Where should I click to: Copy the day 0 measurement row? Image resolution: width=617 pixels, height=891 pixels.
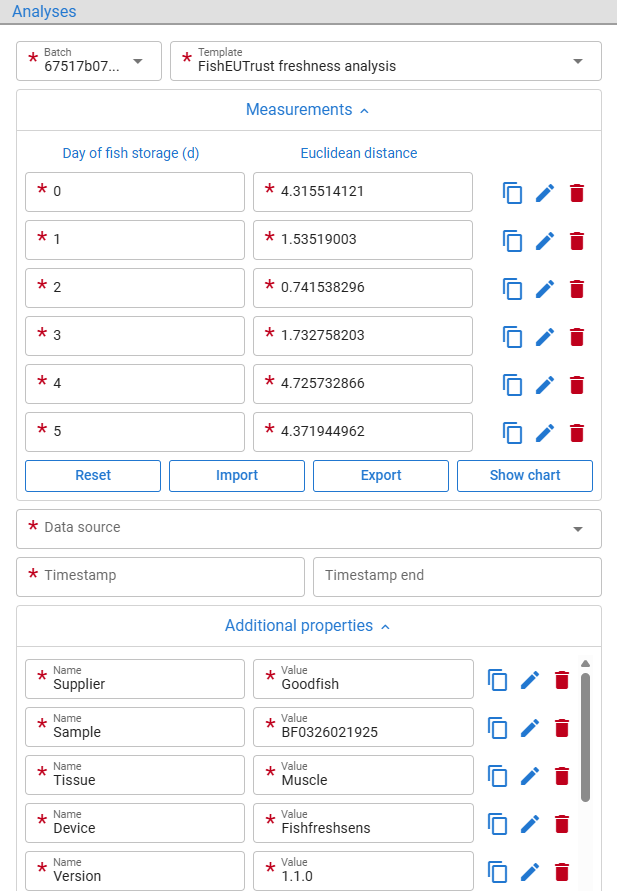pos(512,193)
